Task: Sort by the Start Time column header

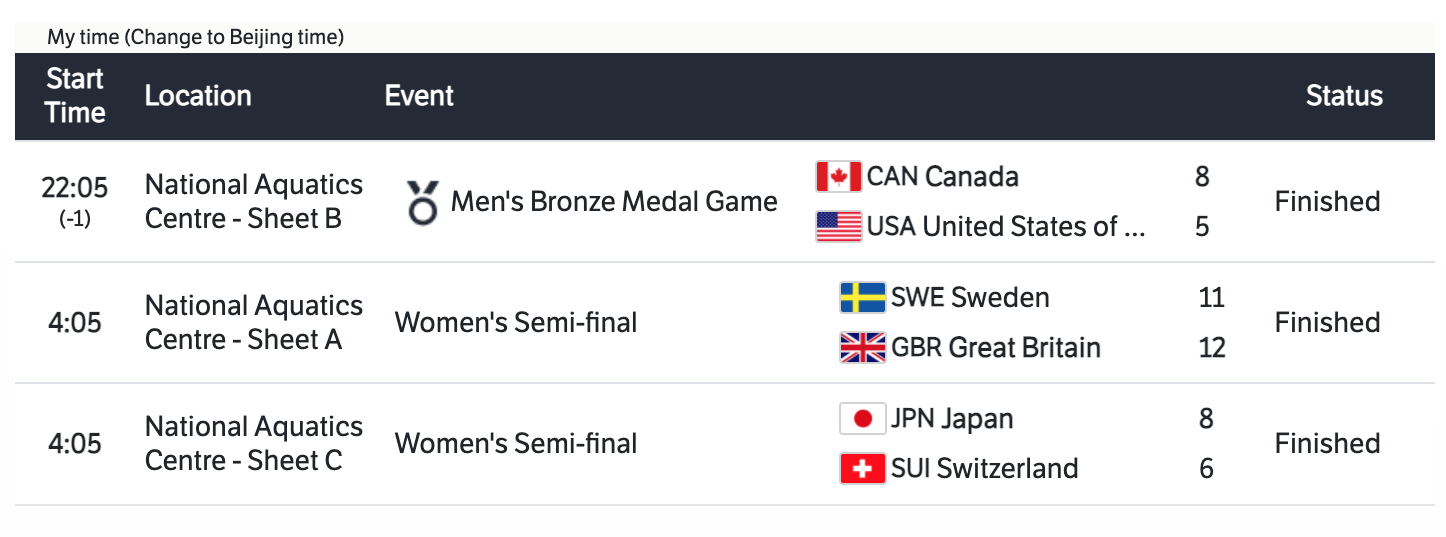Action: 75,96
